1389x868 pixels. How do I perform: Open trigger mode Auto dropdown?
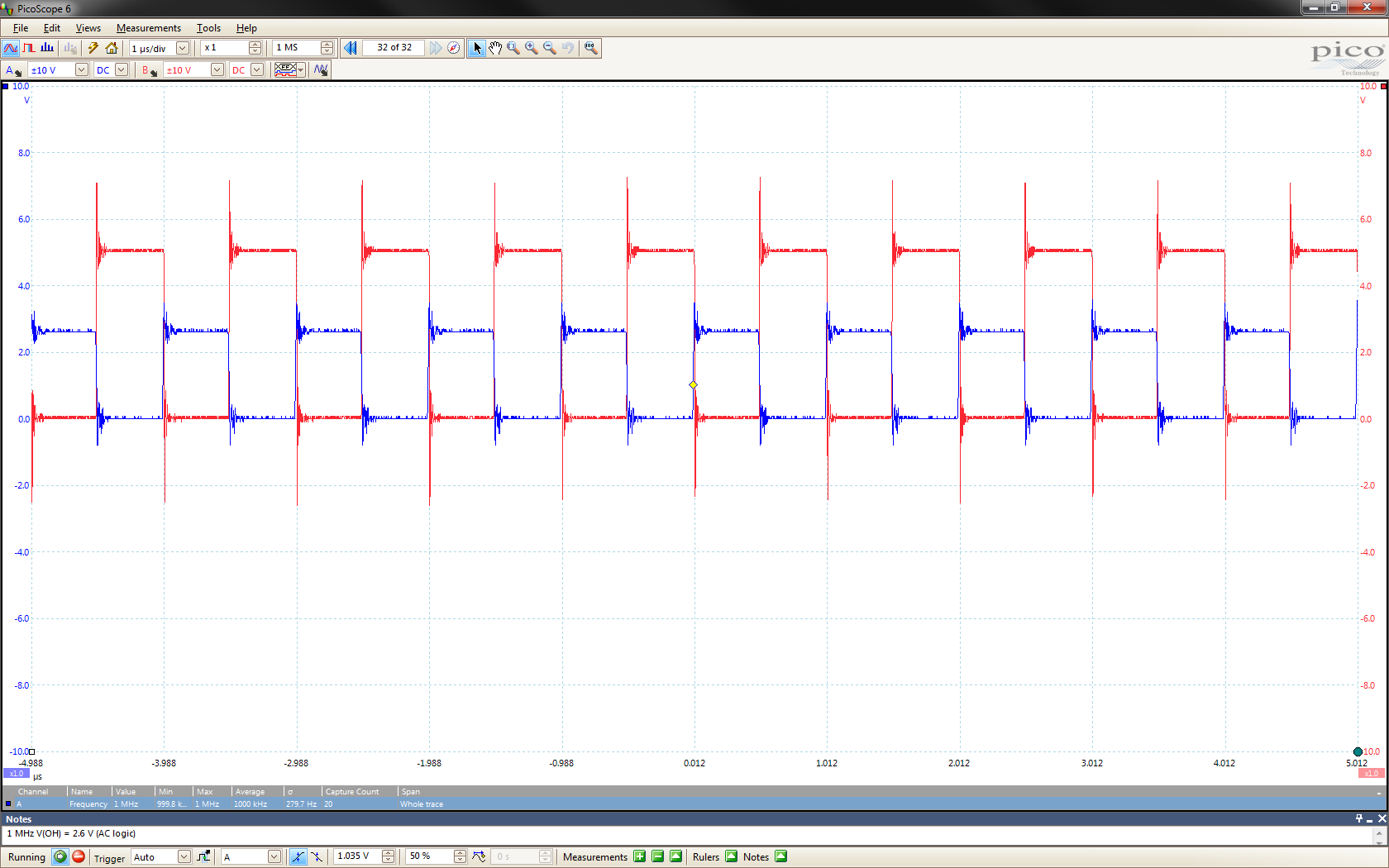point(184,856)
